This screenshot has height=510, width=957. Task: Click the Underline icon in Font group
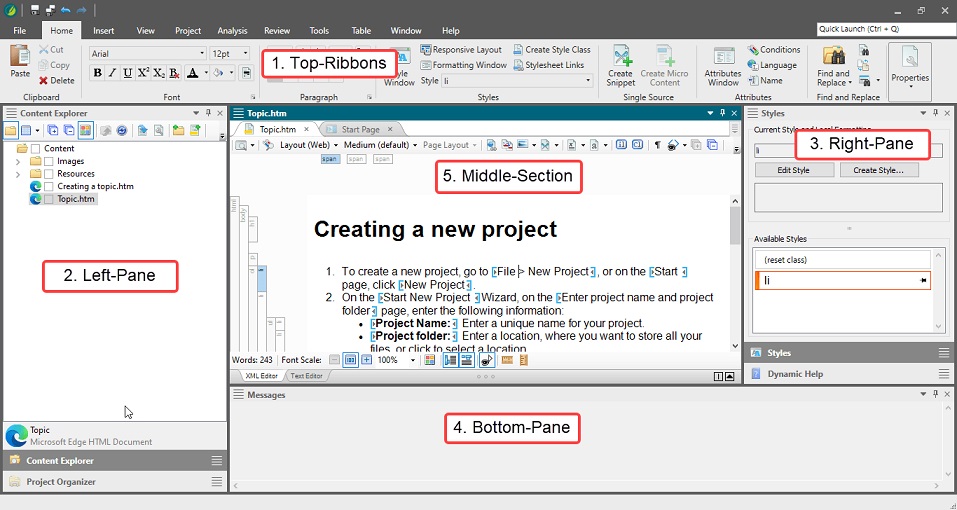[x=128, y=73]
